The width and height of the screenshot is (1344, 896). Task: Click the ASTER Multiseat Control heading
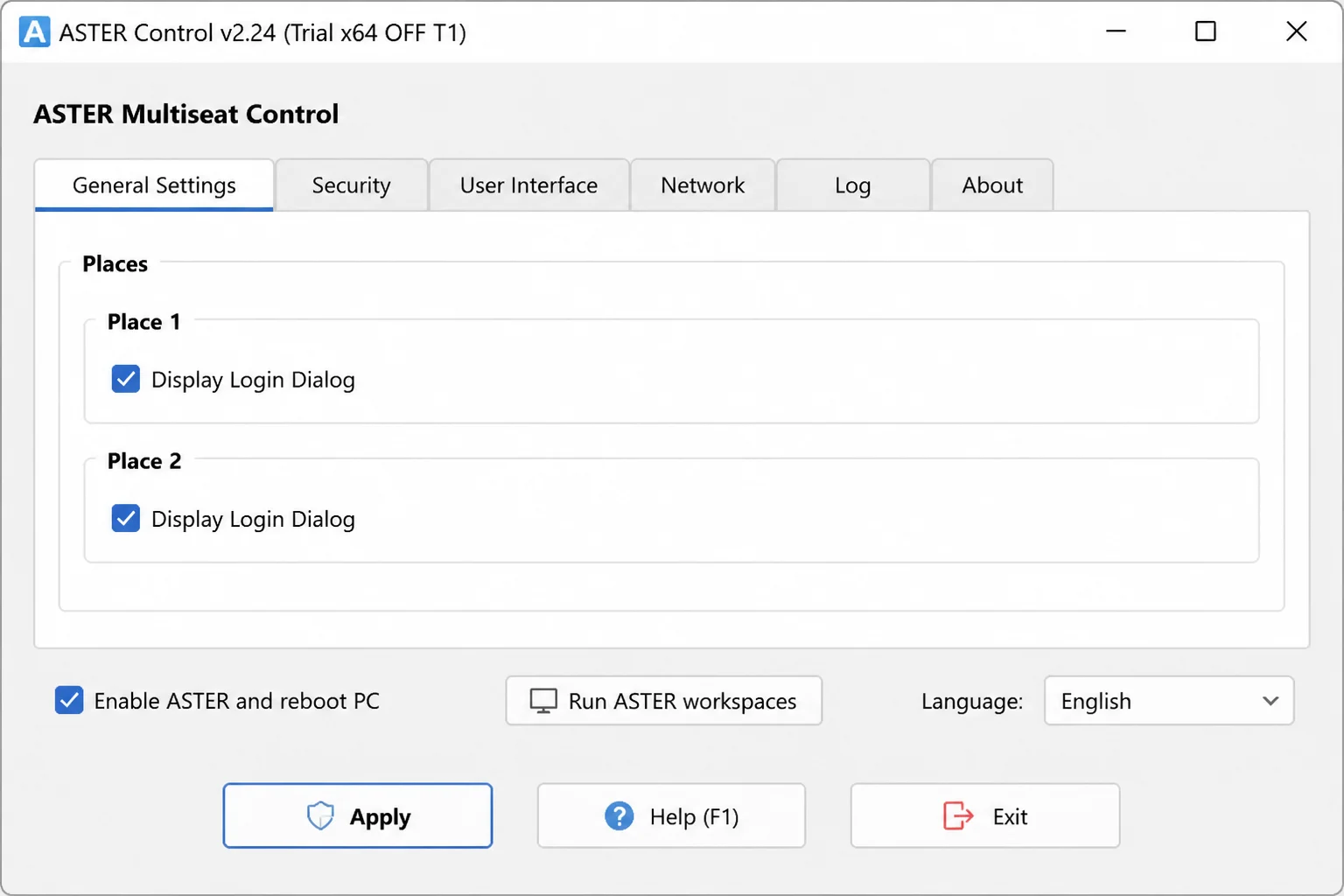(x=185, y=114)
